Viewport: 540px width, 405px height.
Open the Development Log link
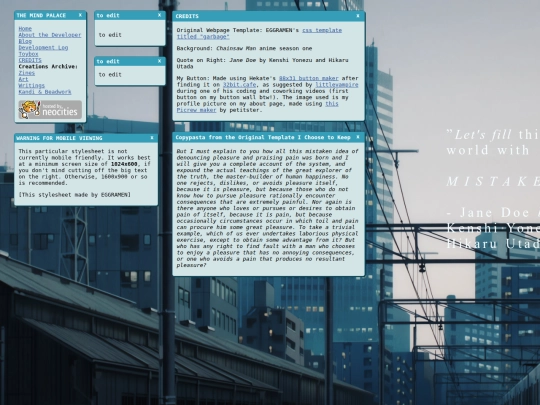(43, 48)
